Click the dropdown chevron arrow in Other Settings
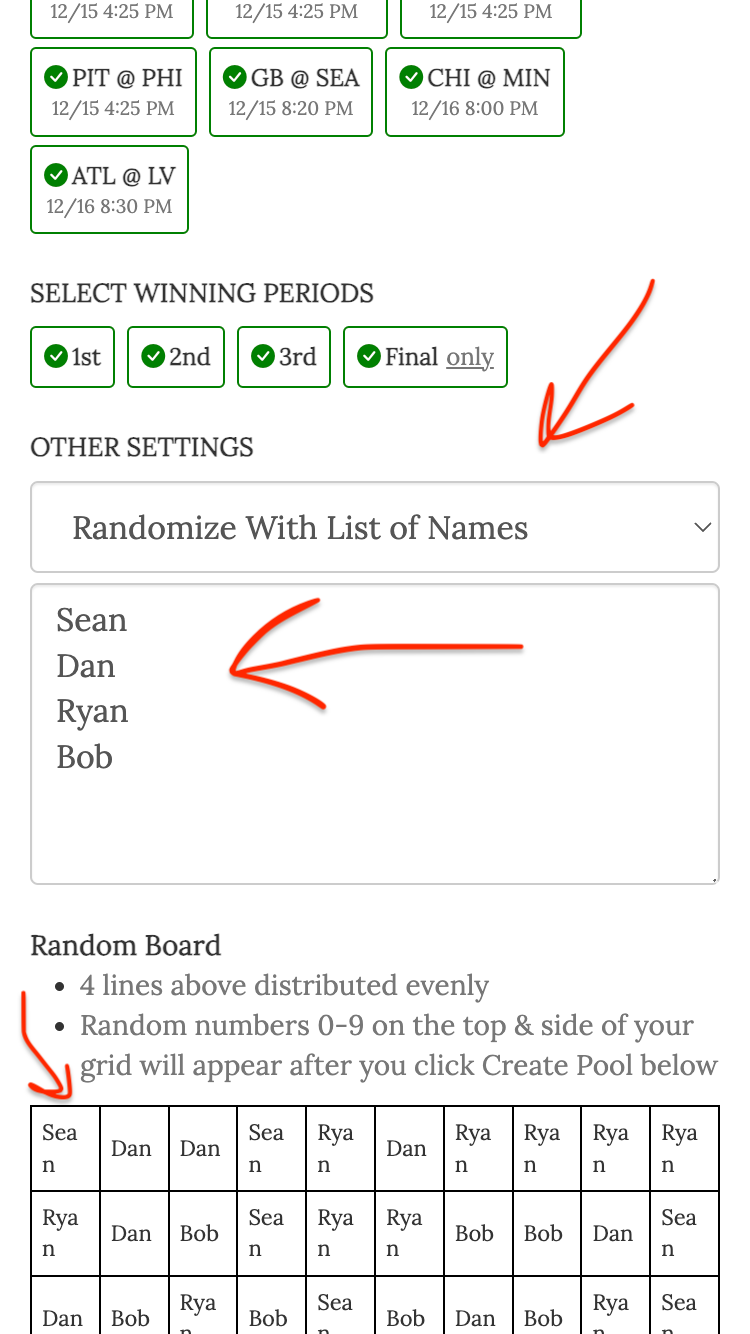 [x=703, y=527]
